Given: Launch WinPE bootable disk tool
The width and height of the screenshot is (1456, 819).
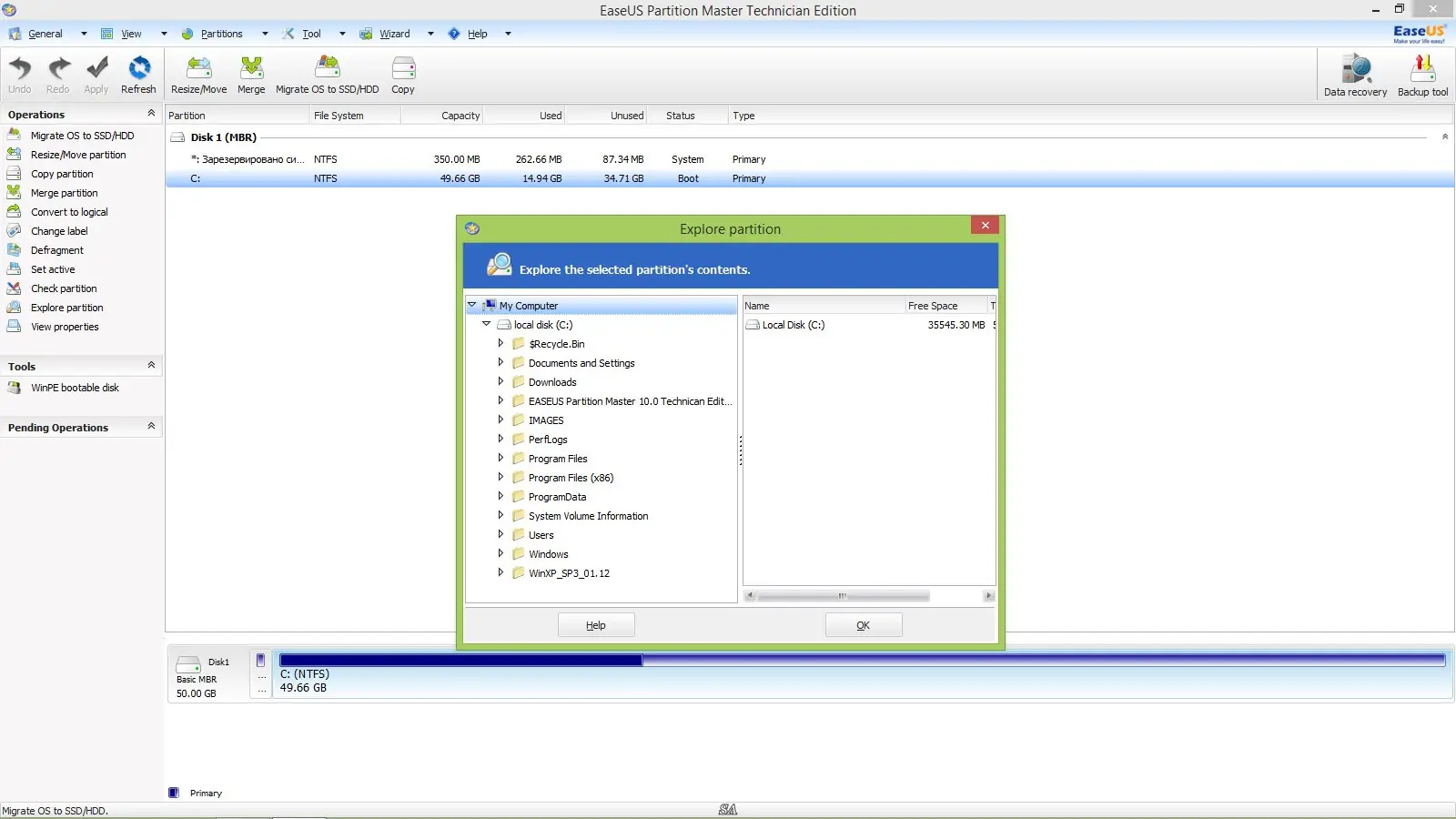Looking at the screenshot, I should (x=75, y=388).
